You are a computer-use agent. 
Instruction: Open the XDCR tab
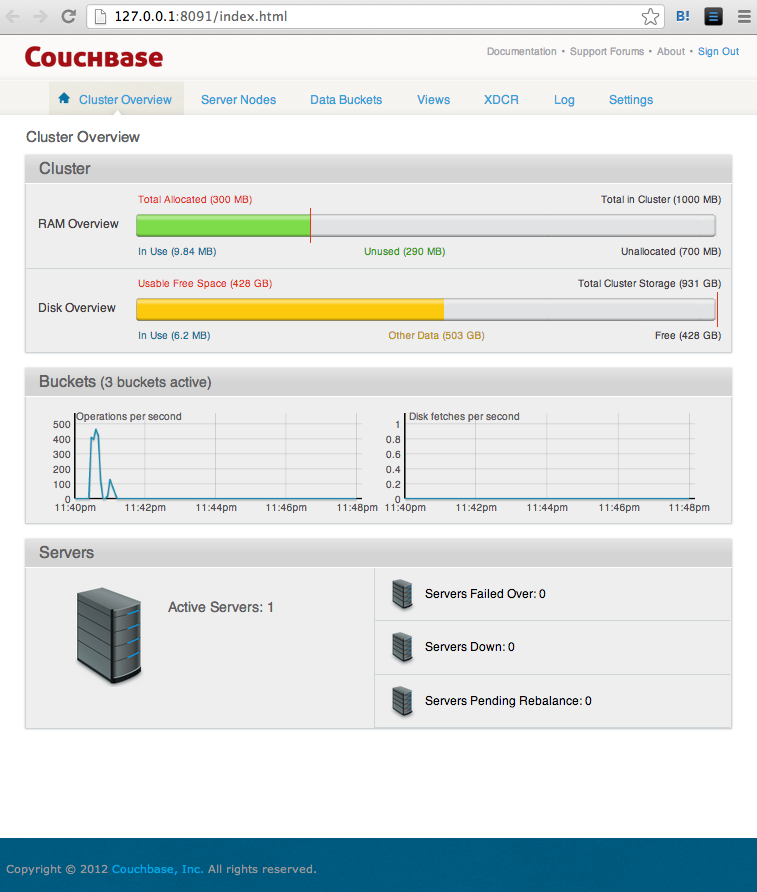click(x=501, y=100)
